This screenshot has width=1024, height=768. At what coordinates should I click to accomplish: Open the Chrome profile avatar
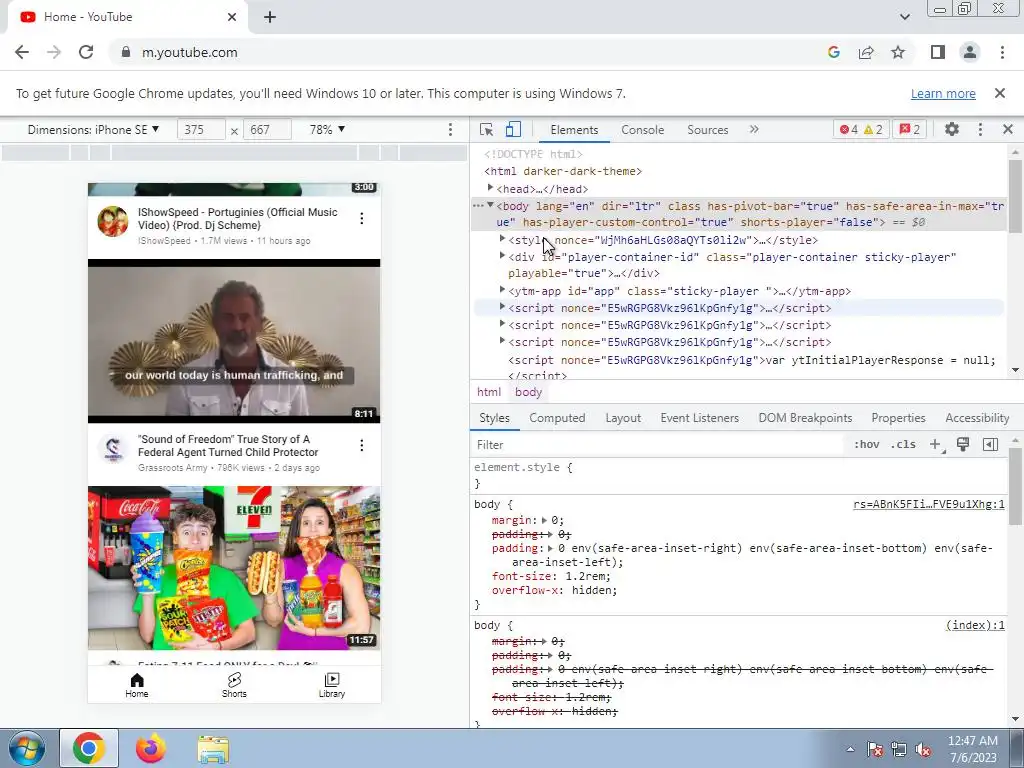[x=970, y=52]
